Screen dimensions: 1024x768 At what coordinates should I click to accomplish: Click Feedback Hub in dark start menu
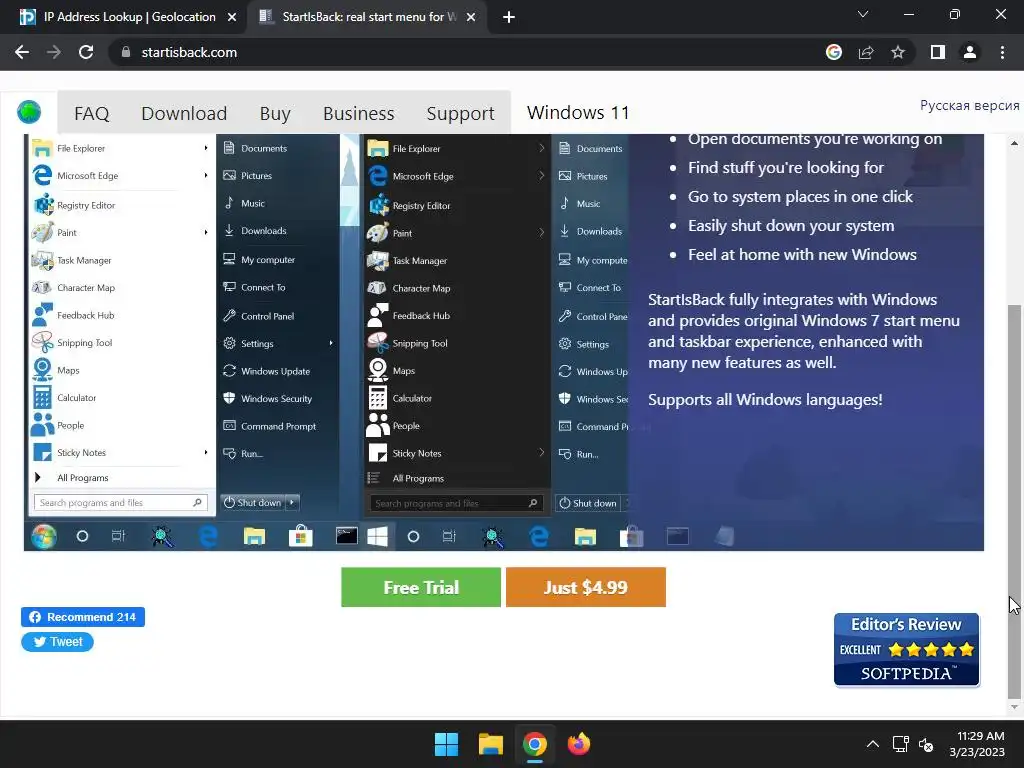pos(421,315)
